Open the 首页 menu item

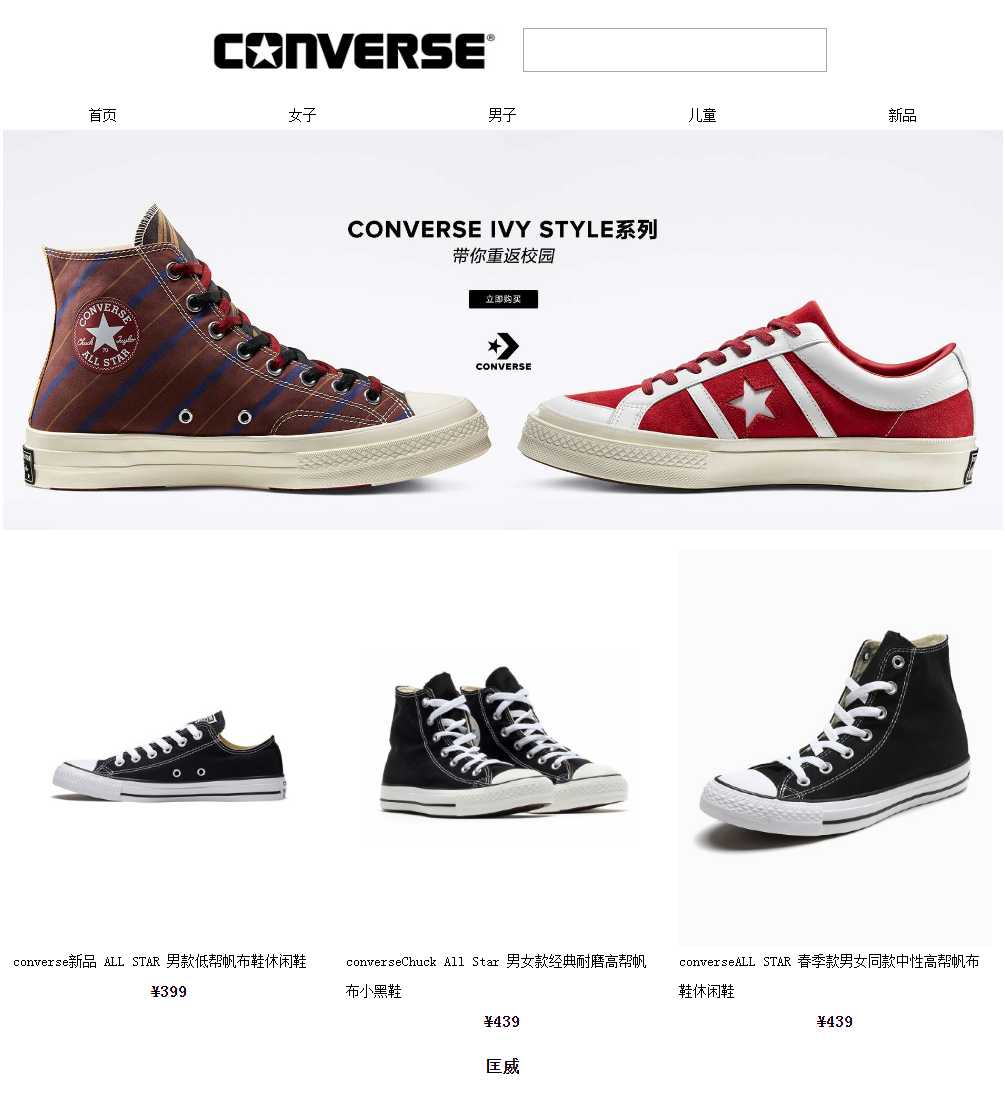coord(103,115)
